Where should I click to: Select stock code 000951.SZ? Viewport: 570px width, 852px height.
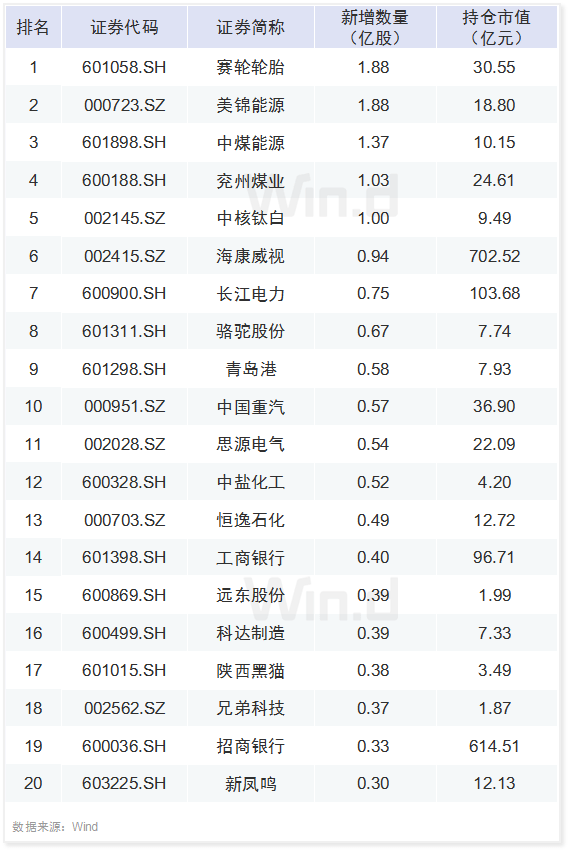point(124,406)
